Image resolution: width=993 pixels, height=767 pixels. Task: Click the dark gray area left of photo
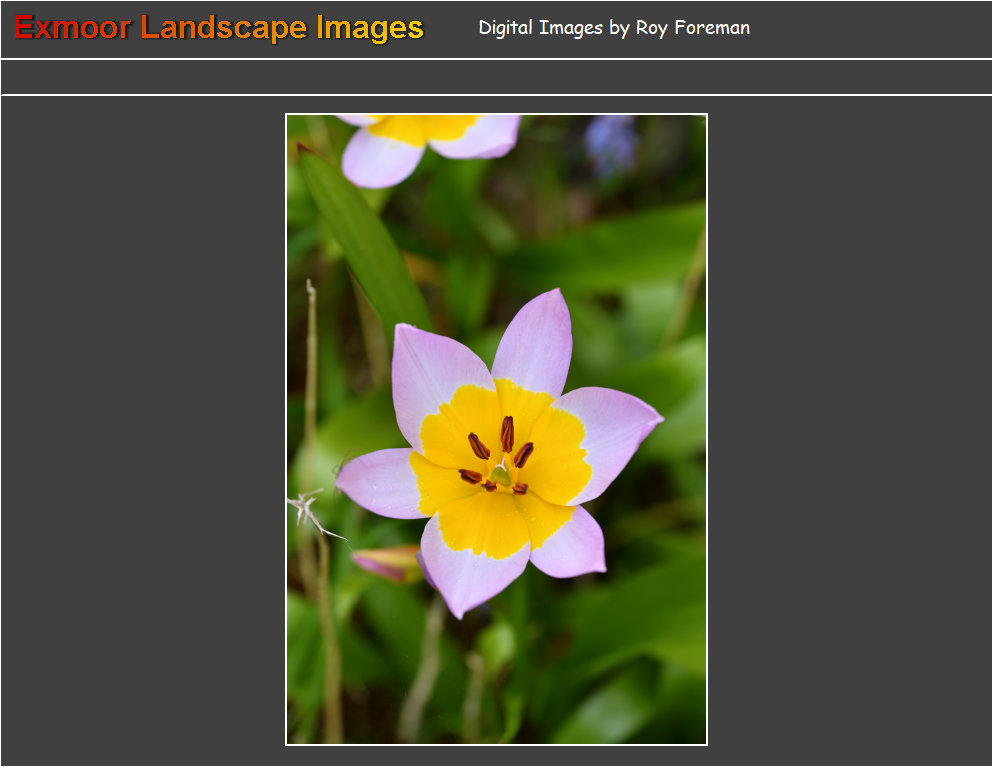142,429
